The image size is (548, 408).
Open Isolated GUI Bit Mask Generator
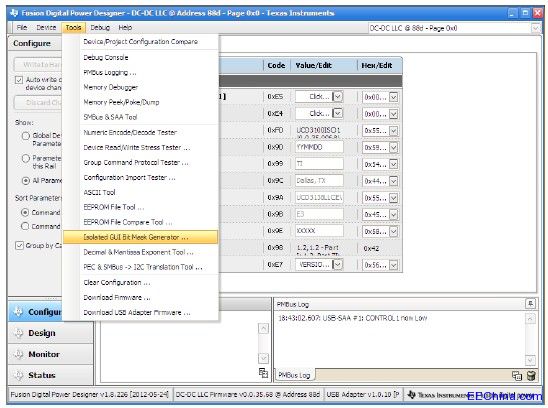coord(140,237)
